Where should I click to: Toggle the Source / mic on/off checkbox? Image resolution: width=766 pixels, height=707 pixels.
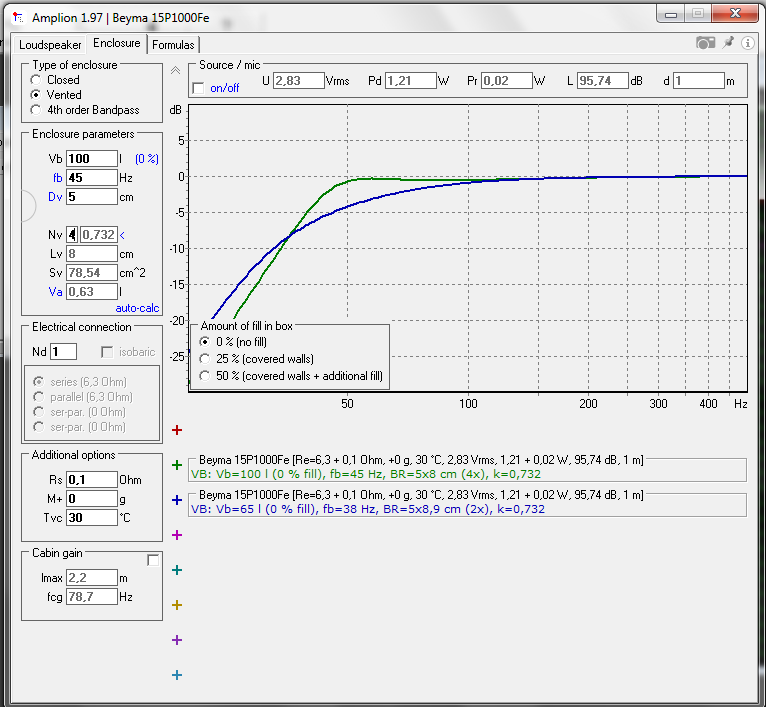pos(198,88)
